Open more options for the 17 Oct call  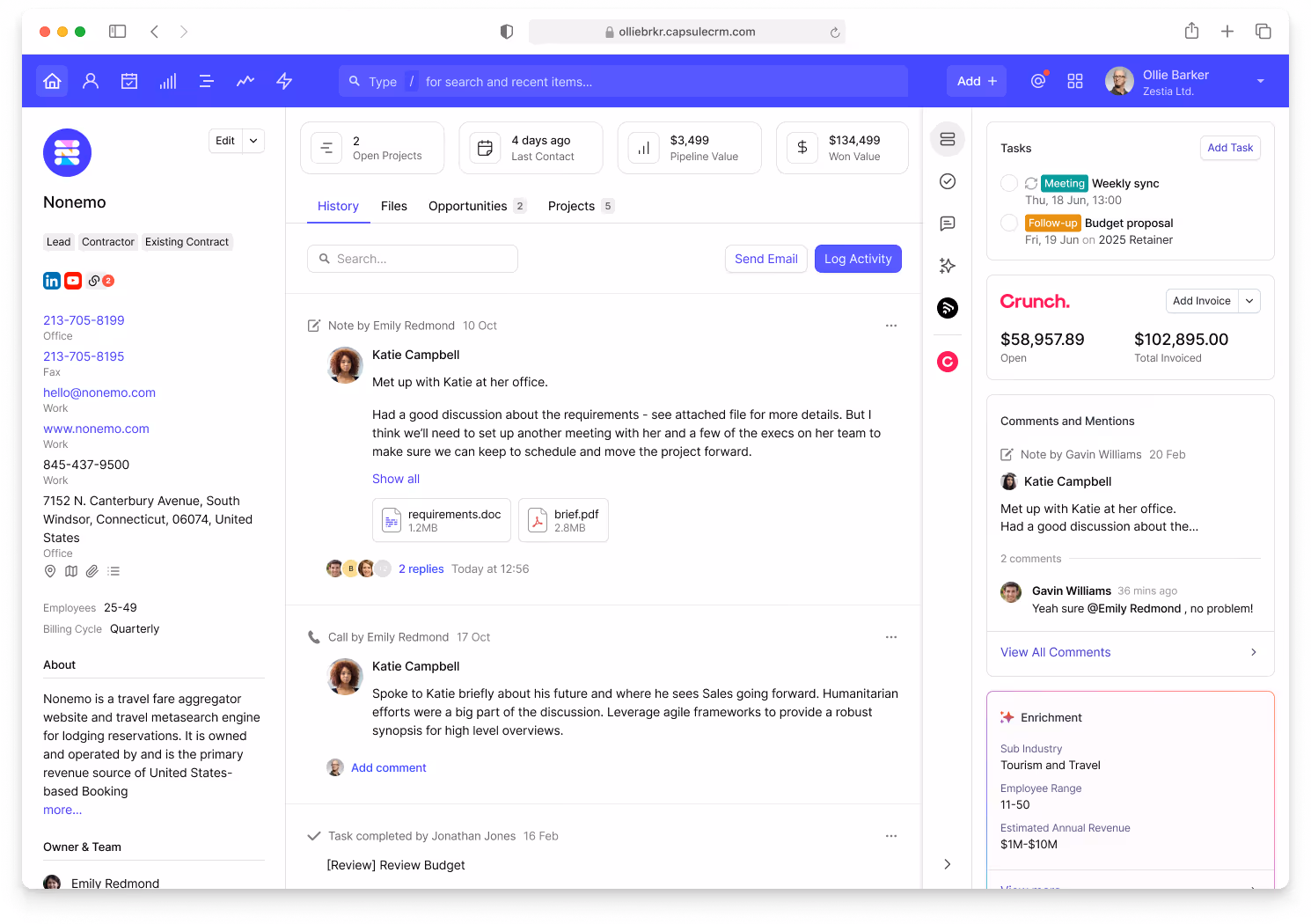pyautogui.click(x=891, y=637)
